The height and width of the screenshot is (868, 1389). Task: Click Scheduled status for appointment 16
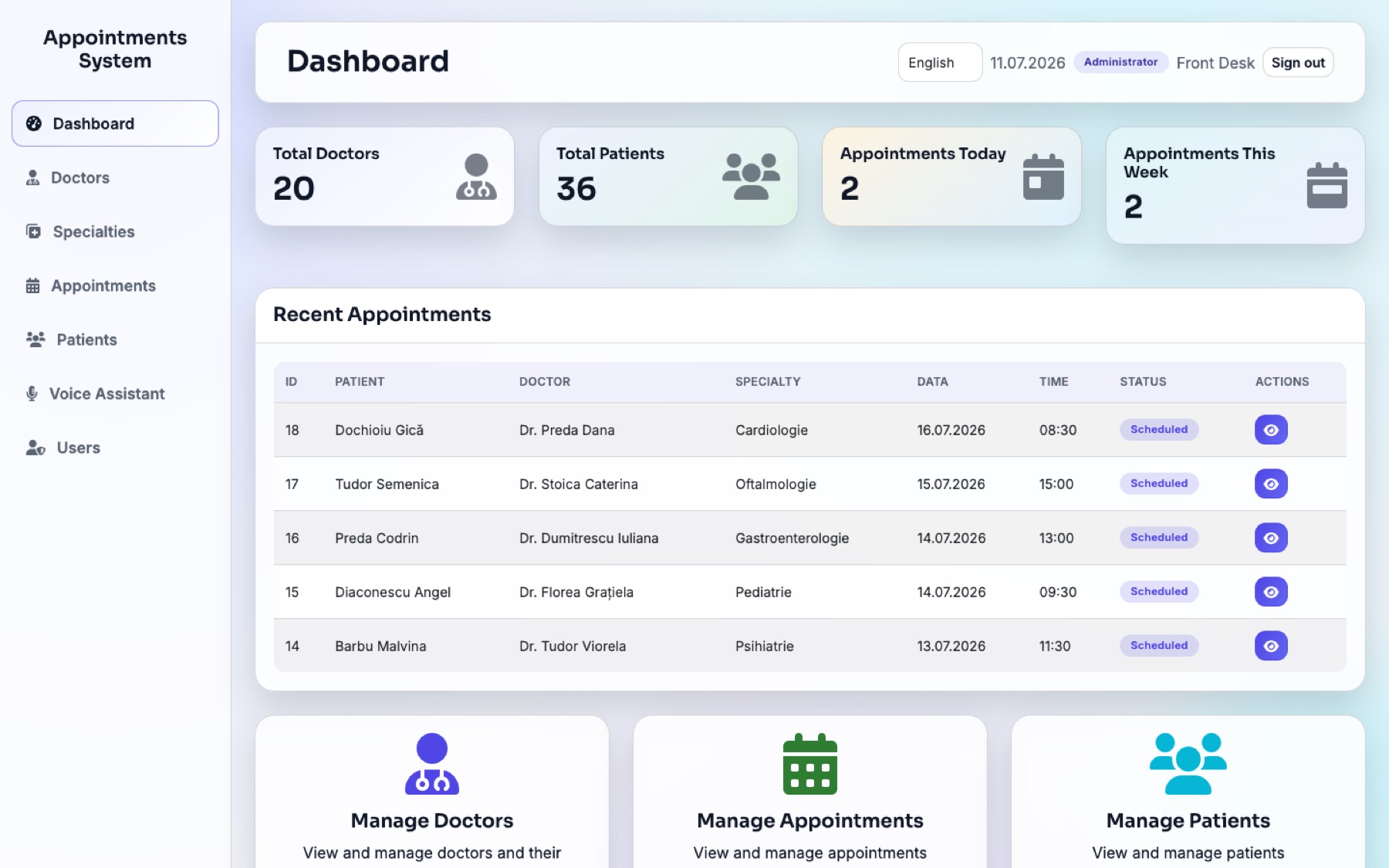click(1159, 538)
